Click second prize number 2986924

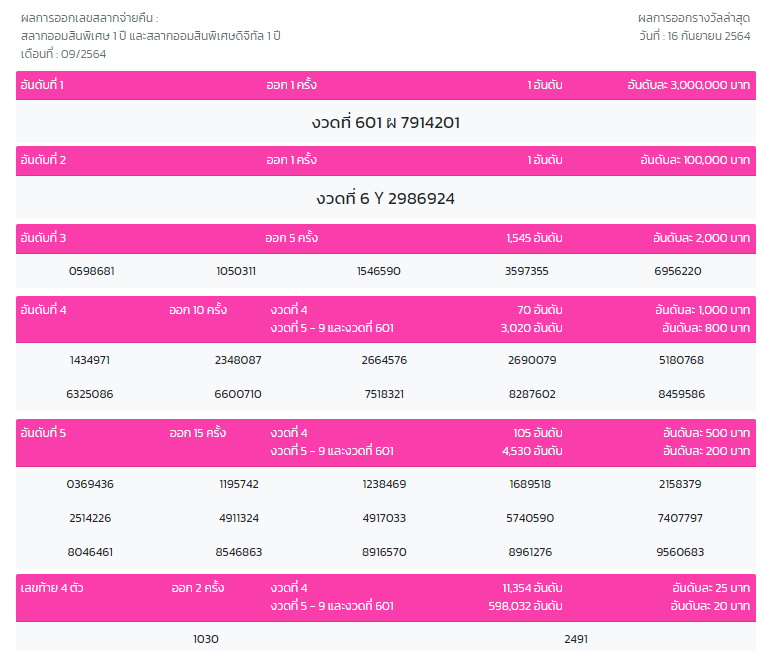(x=385, y=199)
